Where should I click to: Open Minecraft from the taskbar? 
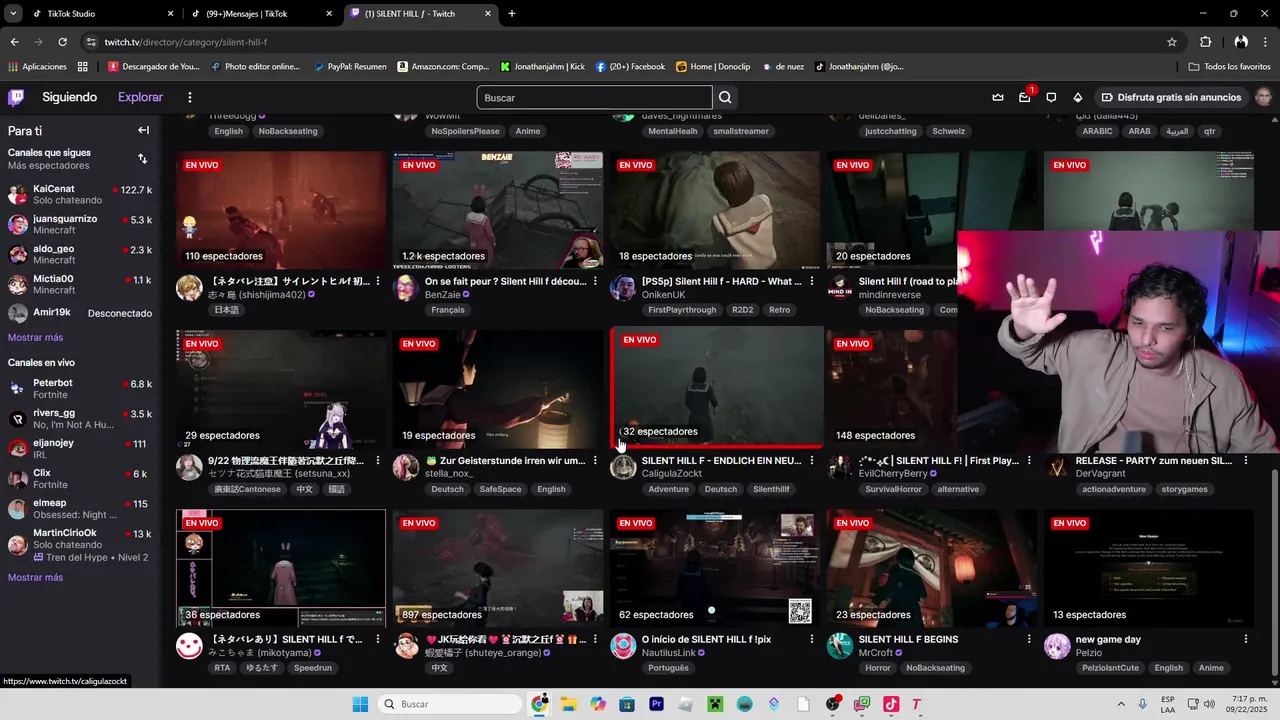point(715,704)
